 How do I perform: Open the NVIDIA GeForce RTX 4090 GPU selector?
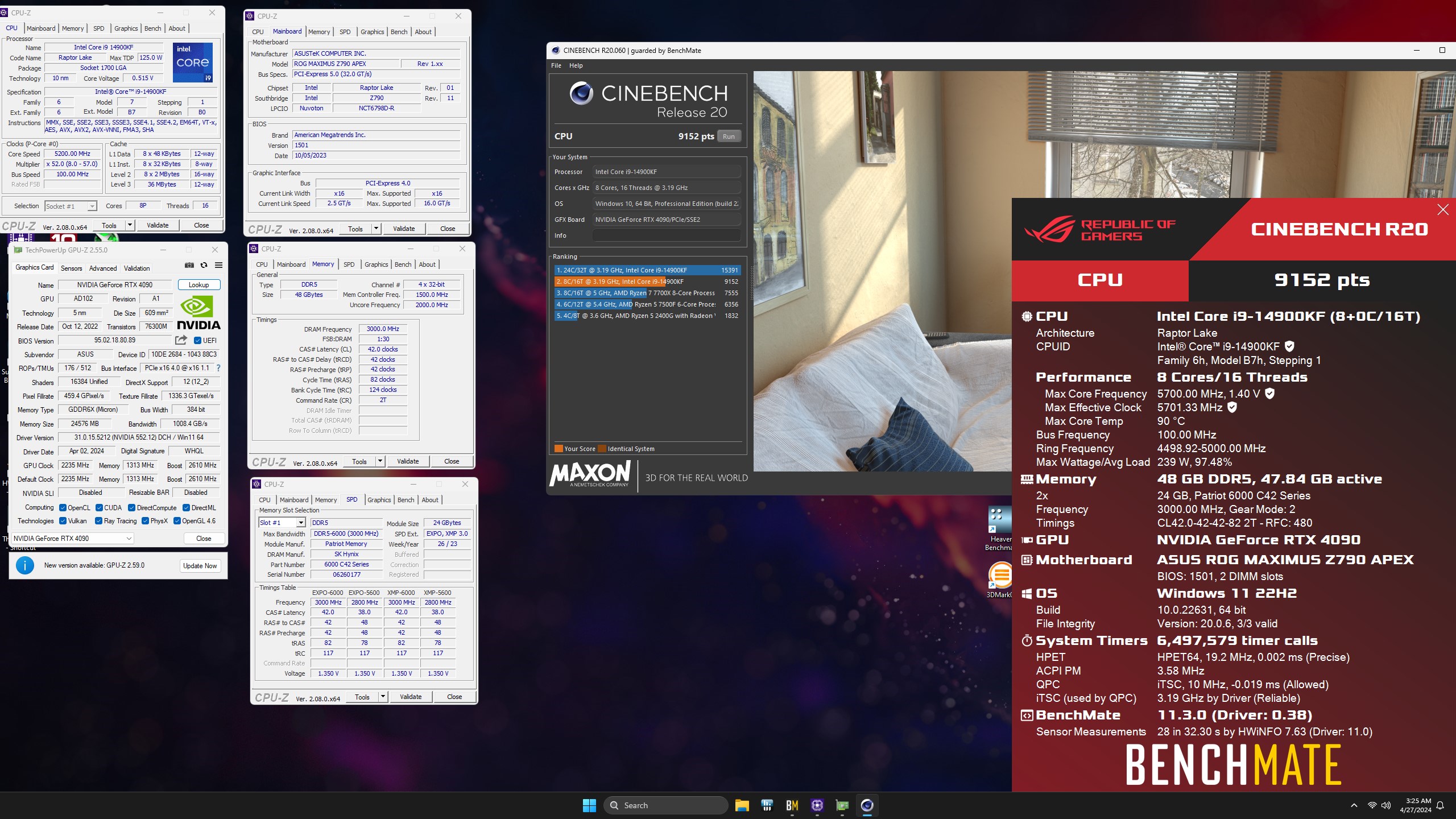point(72,539)
